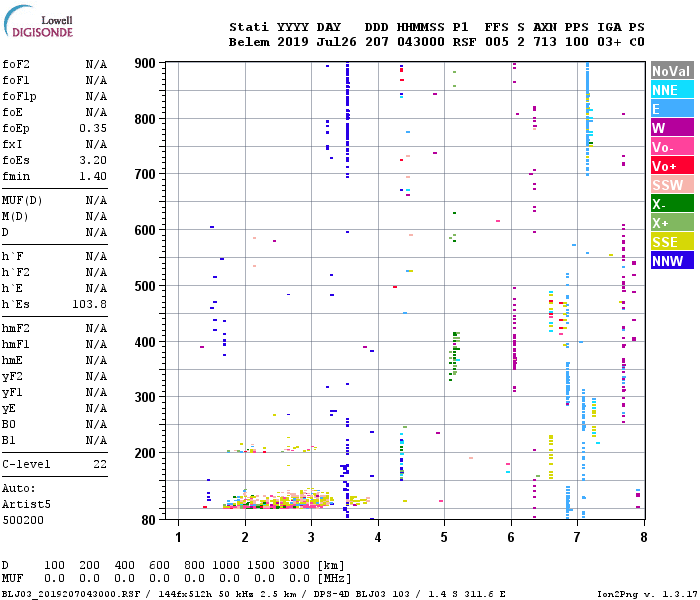Click the 500 km height axis label
The image size is (700, 600).
click(145, 286)
